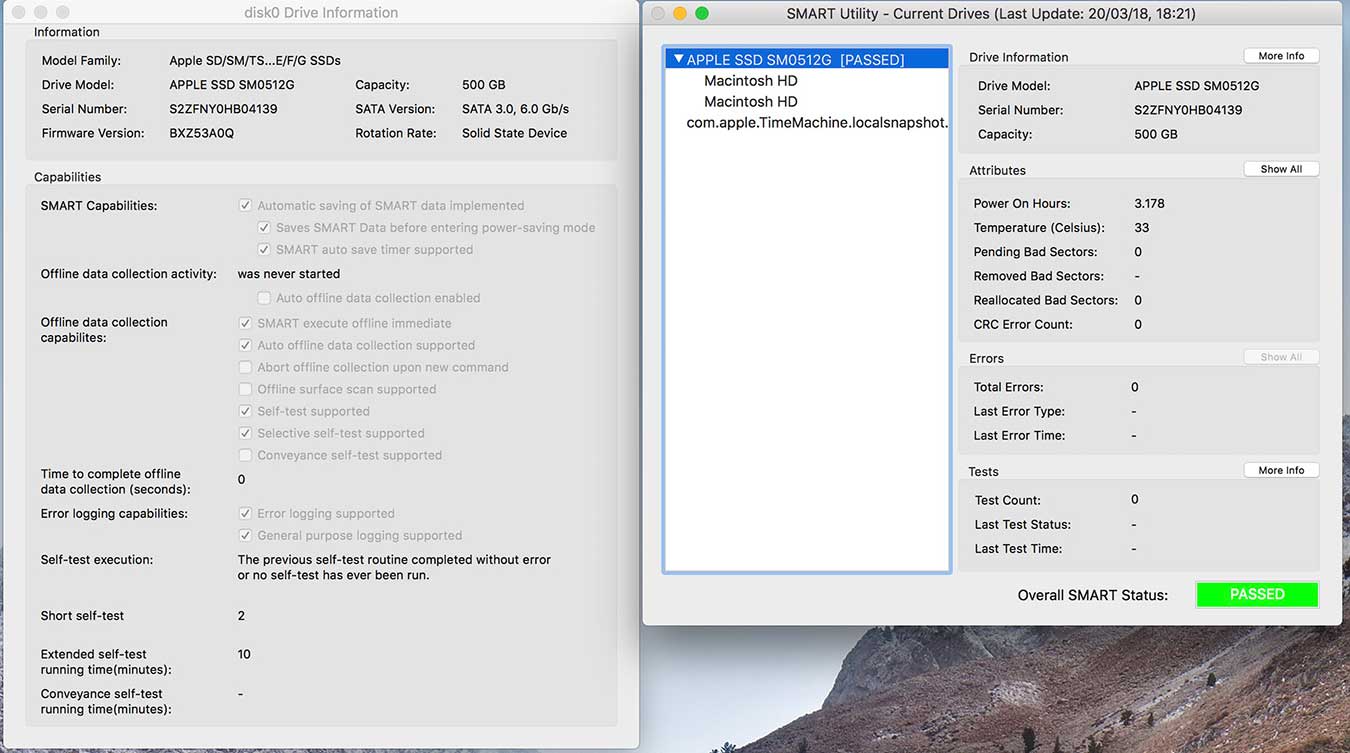Screen dimensions: 1350x753
Task: Click 'was never started' offline collection status
Action: point(289,274)
